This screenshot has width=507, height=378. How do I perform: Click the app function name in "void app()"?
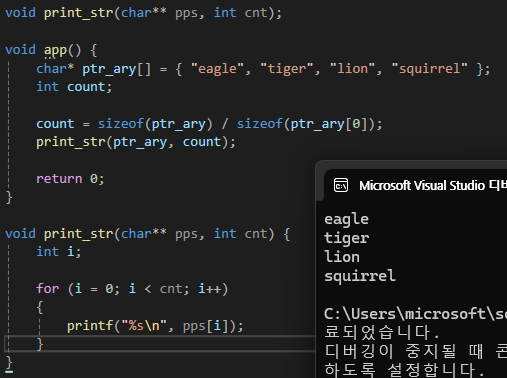coord(55,50)
